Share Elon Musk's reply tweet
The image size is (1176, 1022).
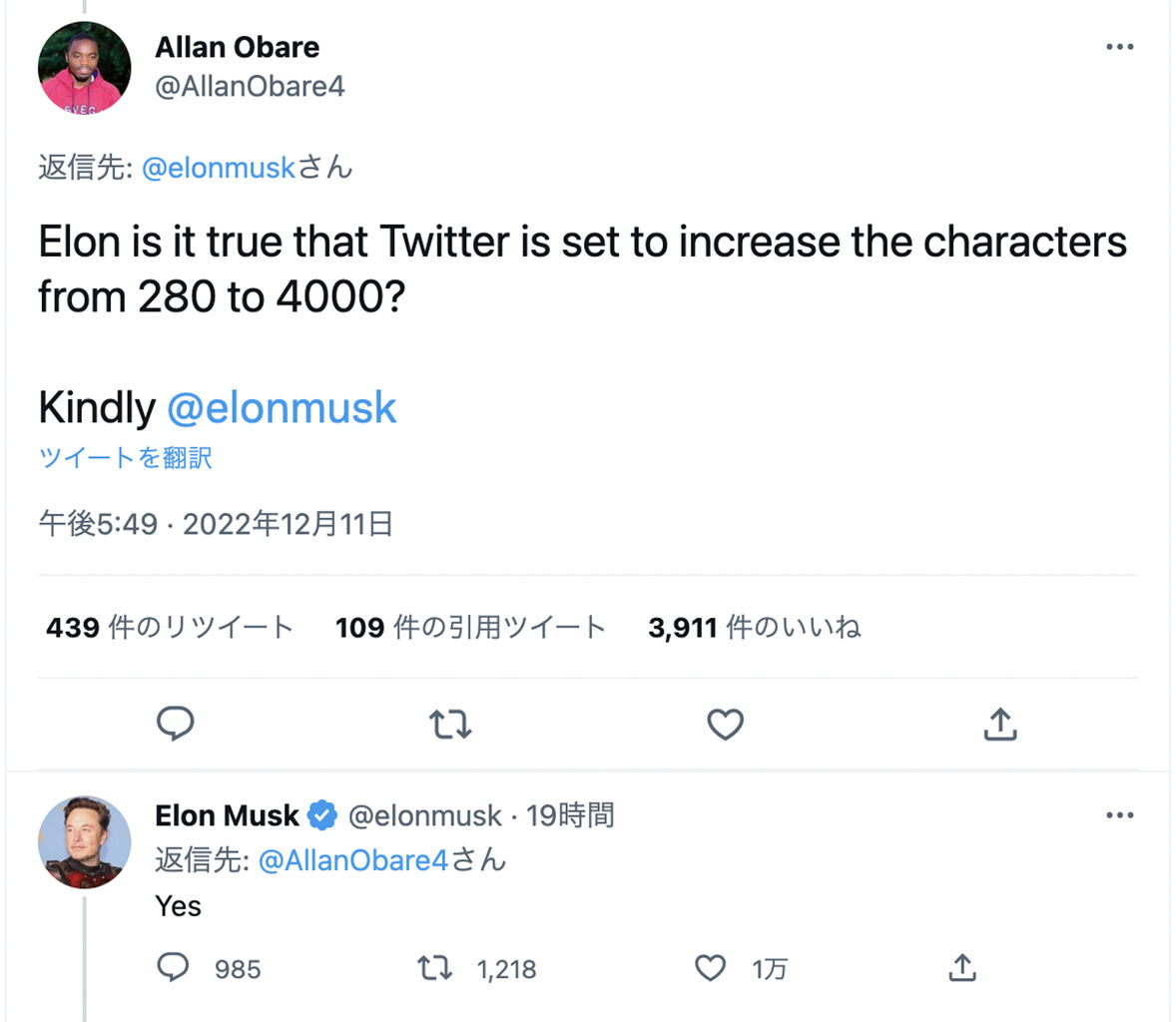point(961,967)
